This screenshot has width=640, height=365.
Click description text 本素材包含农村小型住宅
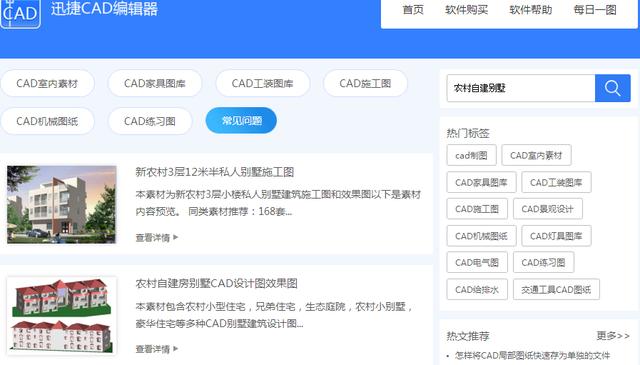pyautogui.click(x=274, y=315)
